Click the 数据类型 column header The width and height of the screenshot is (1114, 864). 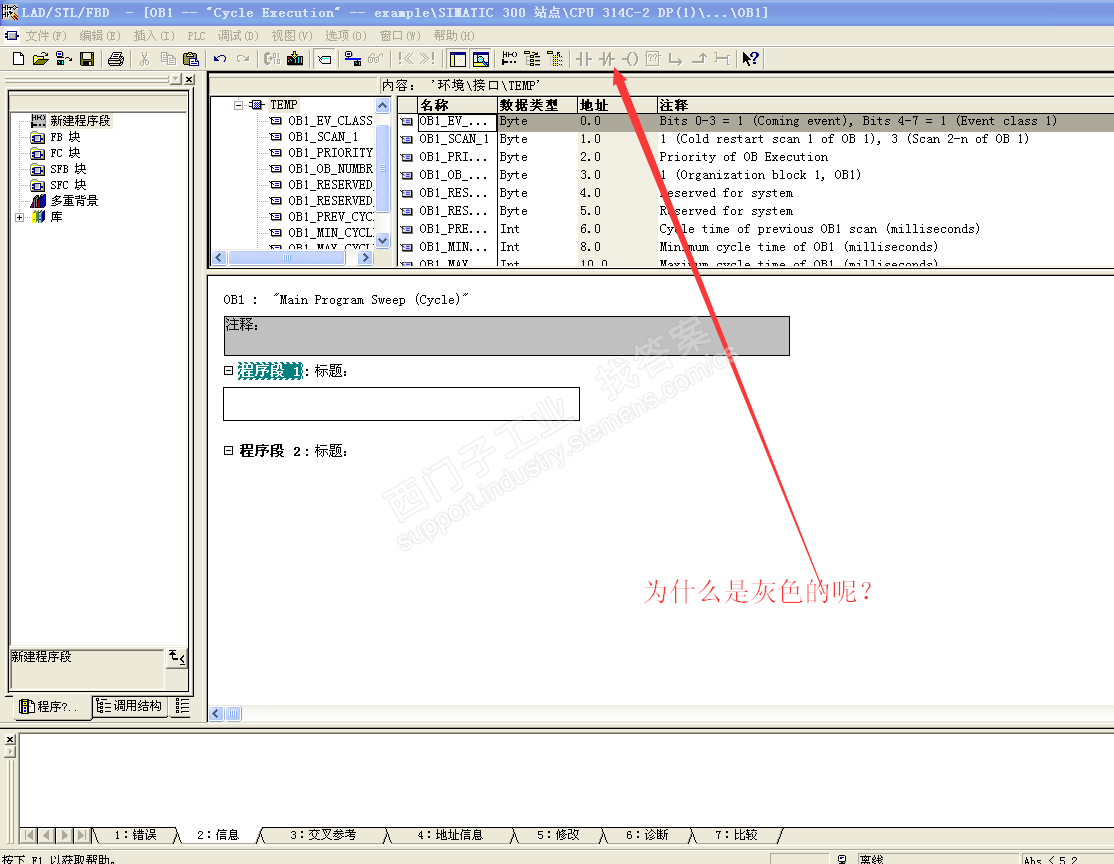point(536,105)
